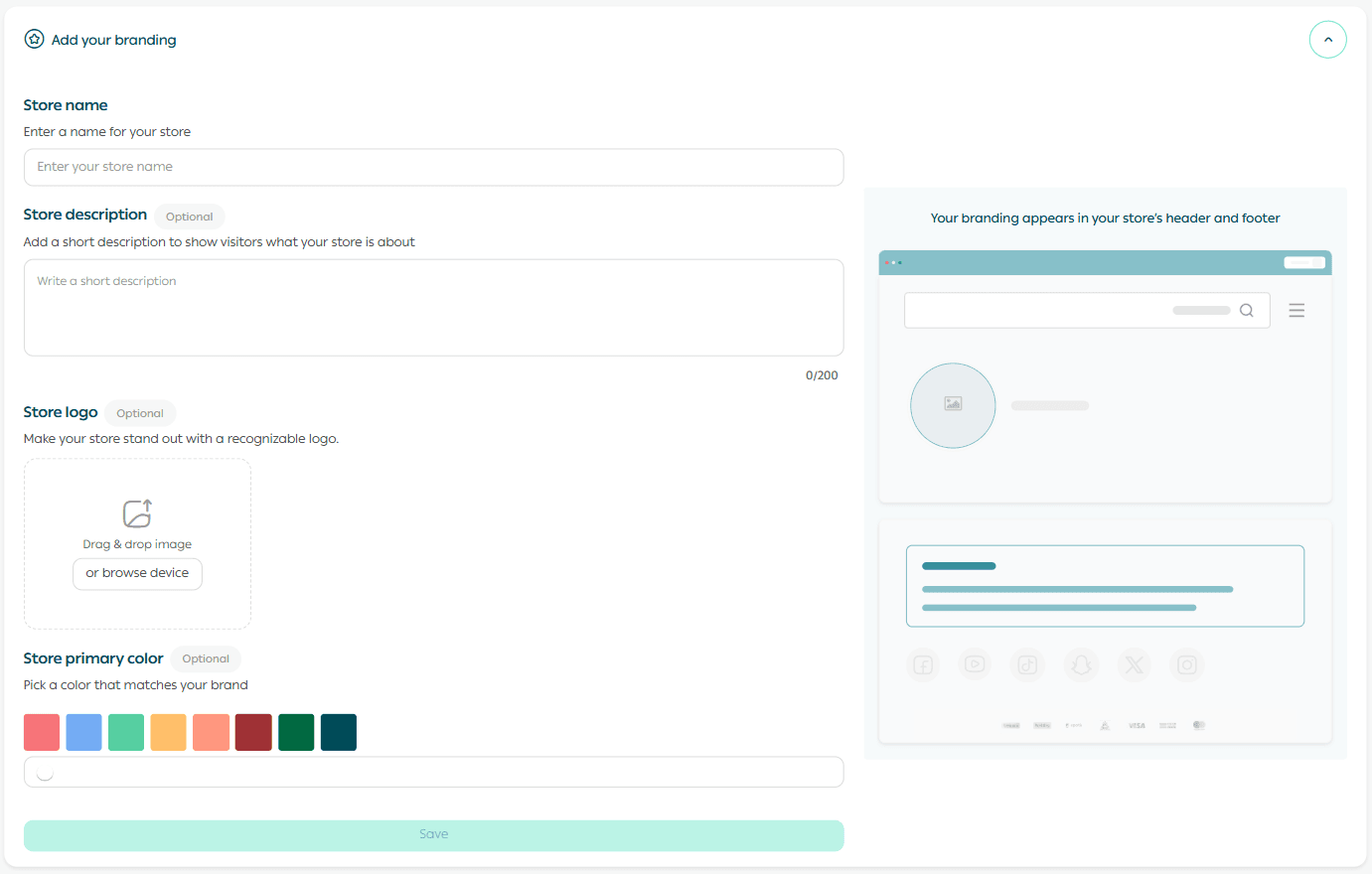
Task: Click the TikTok icon in the preview footer
Action: 1027,665
